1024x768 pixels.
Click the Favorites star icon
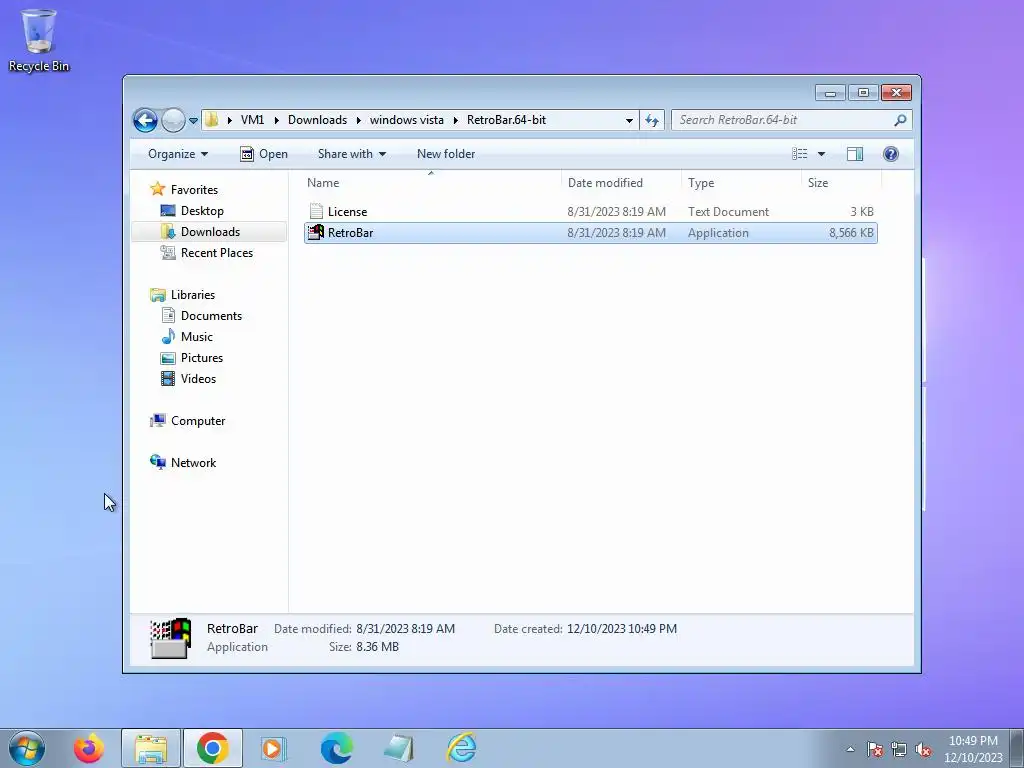click(x=157, y=189)
